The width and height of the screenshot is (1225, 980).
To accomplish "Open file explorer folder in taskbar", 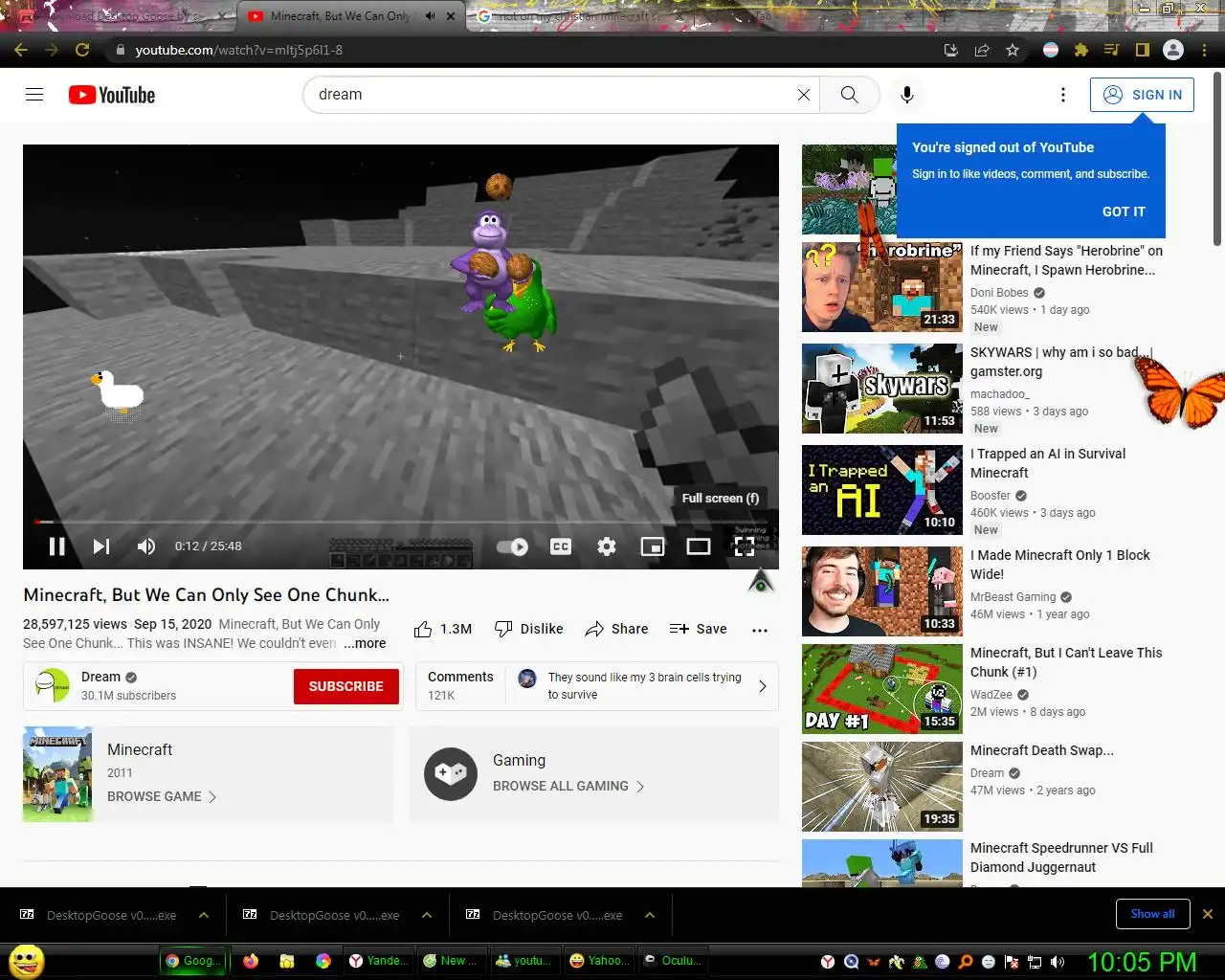I will tap(287, 961).
